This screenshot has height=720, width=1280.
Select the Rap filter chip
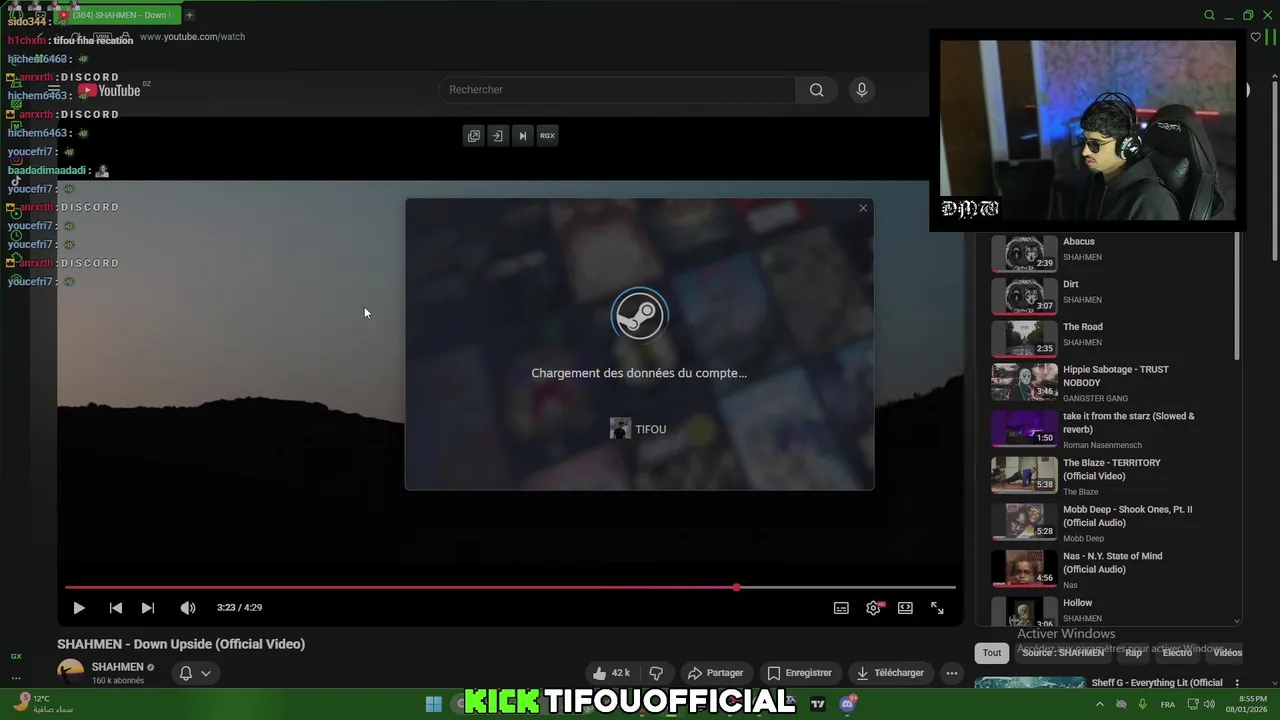(1133, 653)
